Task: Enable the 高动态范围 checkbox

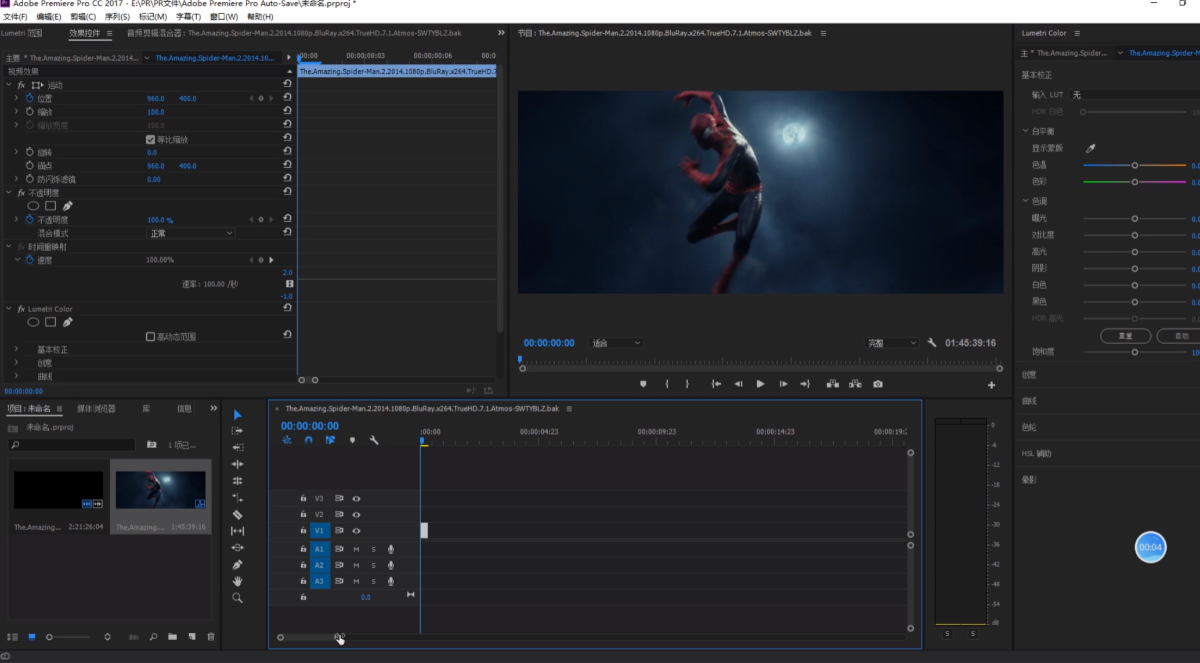Action: point(151,337)
